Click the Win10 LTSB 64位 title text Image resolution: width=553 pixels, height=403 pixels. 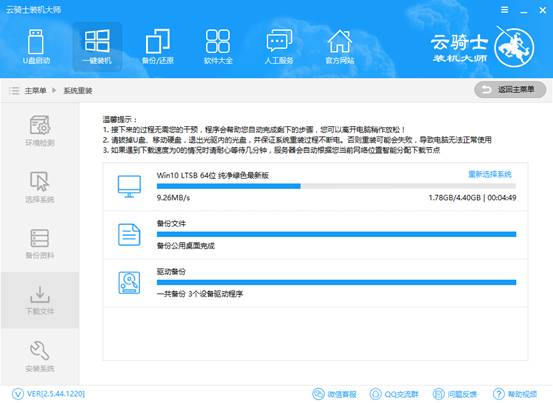click(213, 175)
